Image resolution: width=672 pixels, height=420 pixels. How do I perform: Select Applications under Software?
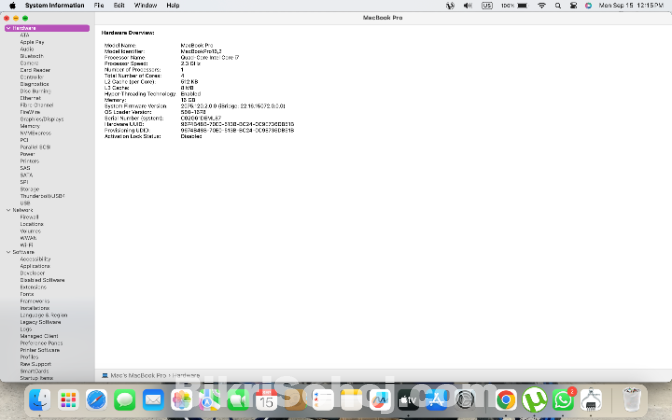(35, 266)
